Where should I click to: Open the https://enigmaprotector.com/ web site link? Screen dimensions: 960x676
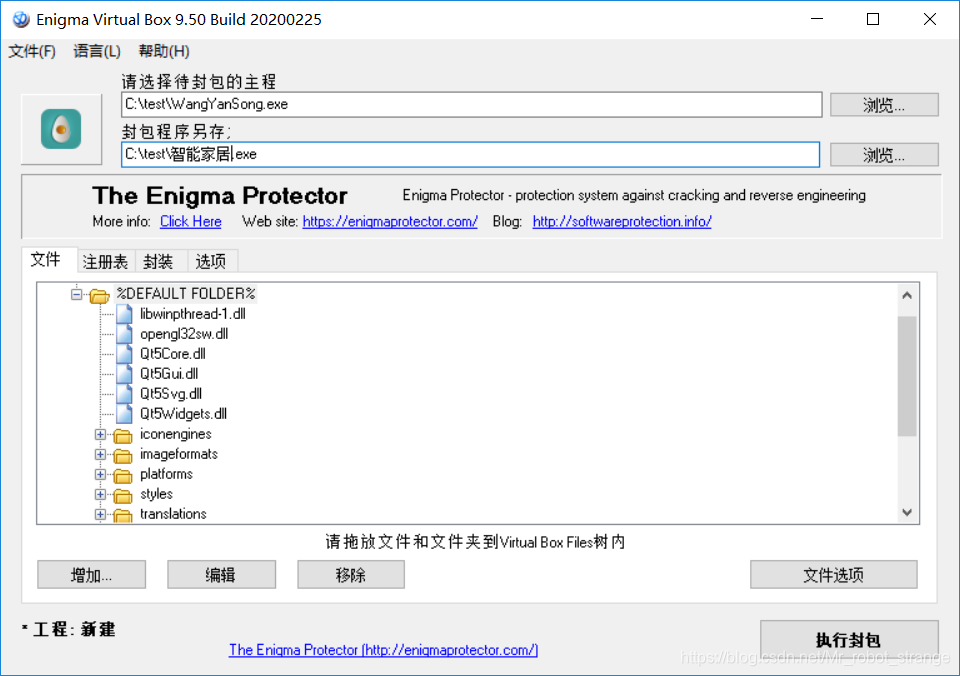tap(390, 222)
